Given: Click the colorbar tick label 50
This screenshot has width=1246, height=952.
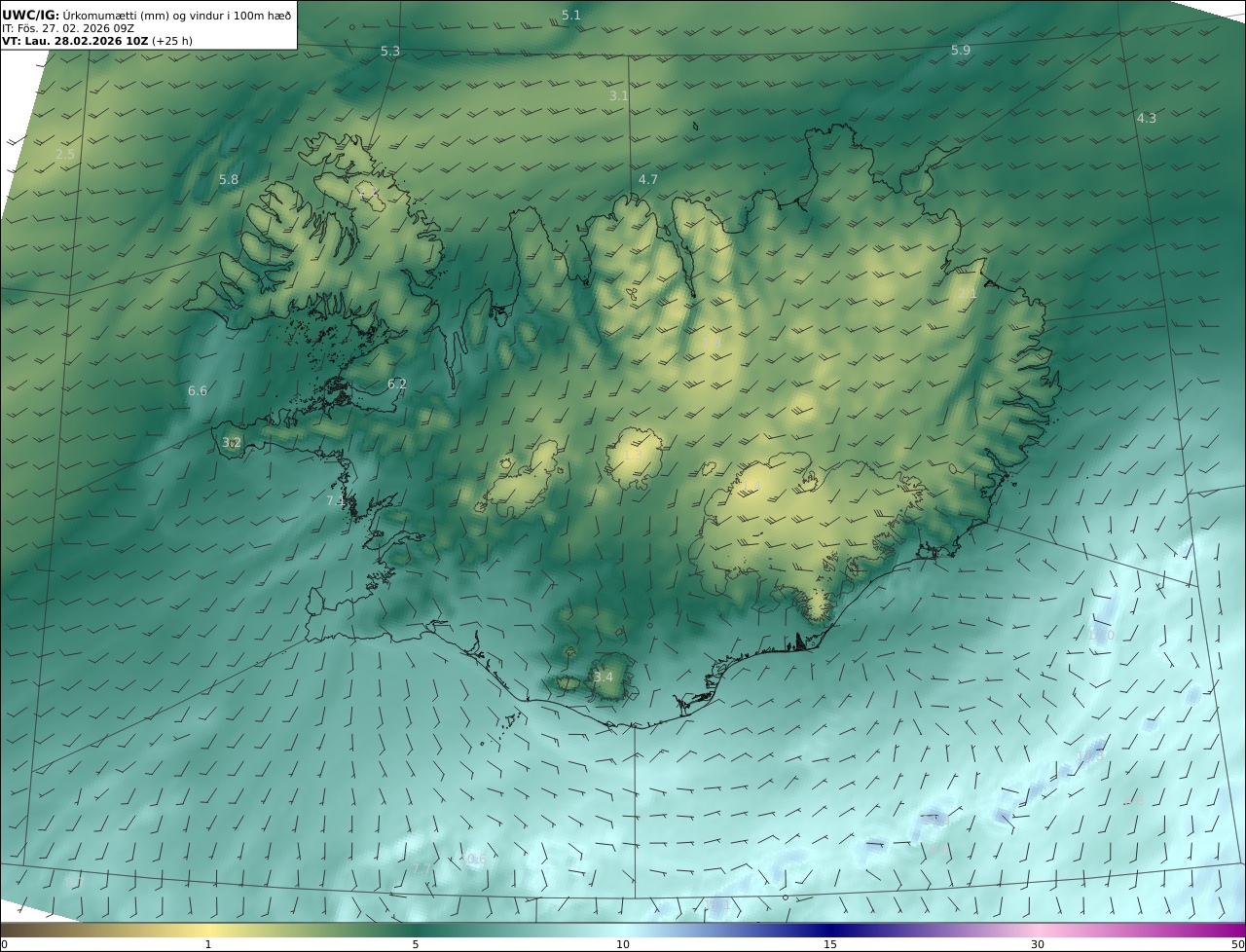Looking at the screenshot, I should [1237, 944].
